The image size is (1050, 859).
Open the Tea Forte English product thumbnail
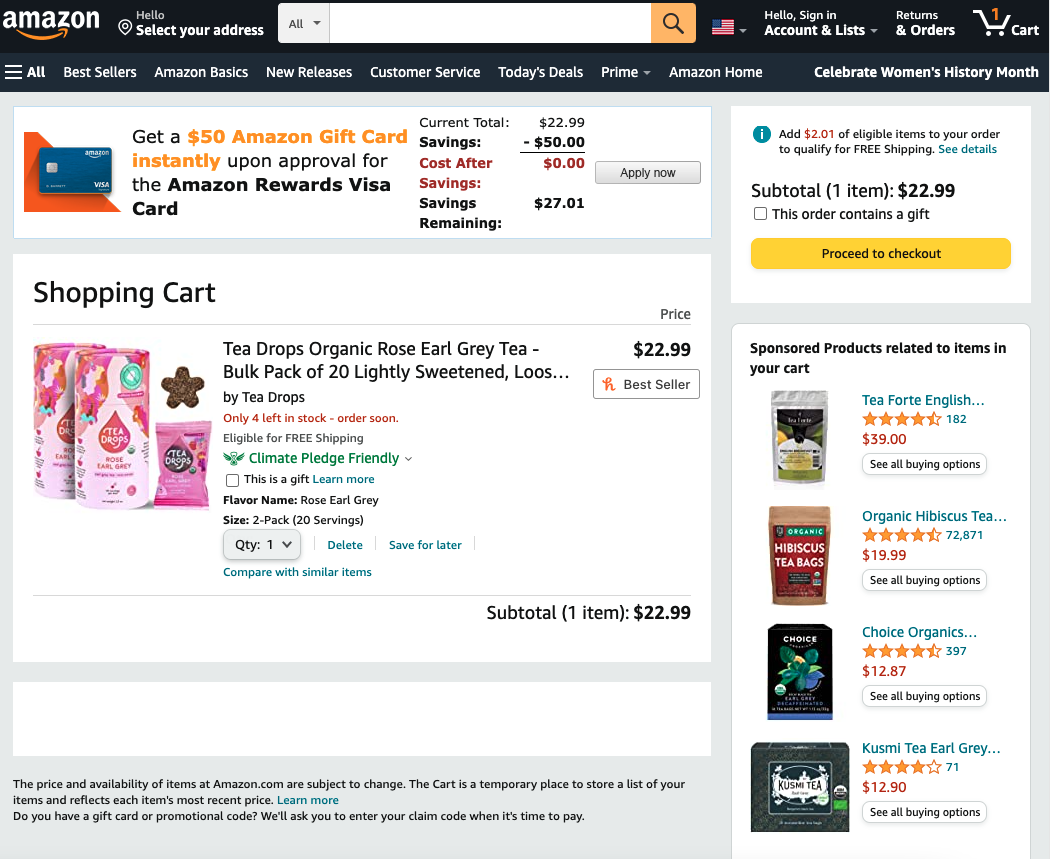click(800, 437)
